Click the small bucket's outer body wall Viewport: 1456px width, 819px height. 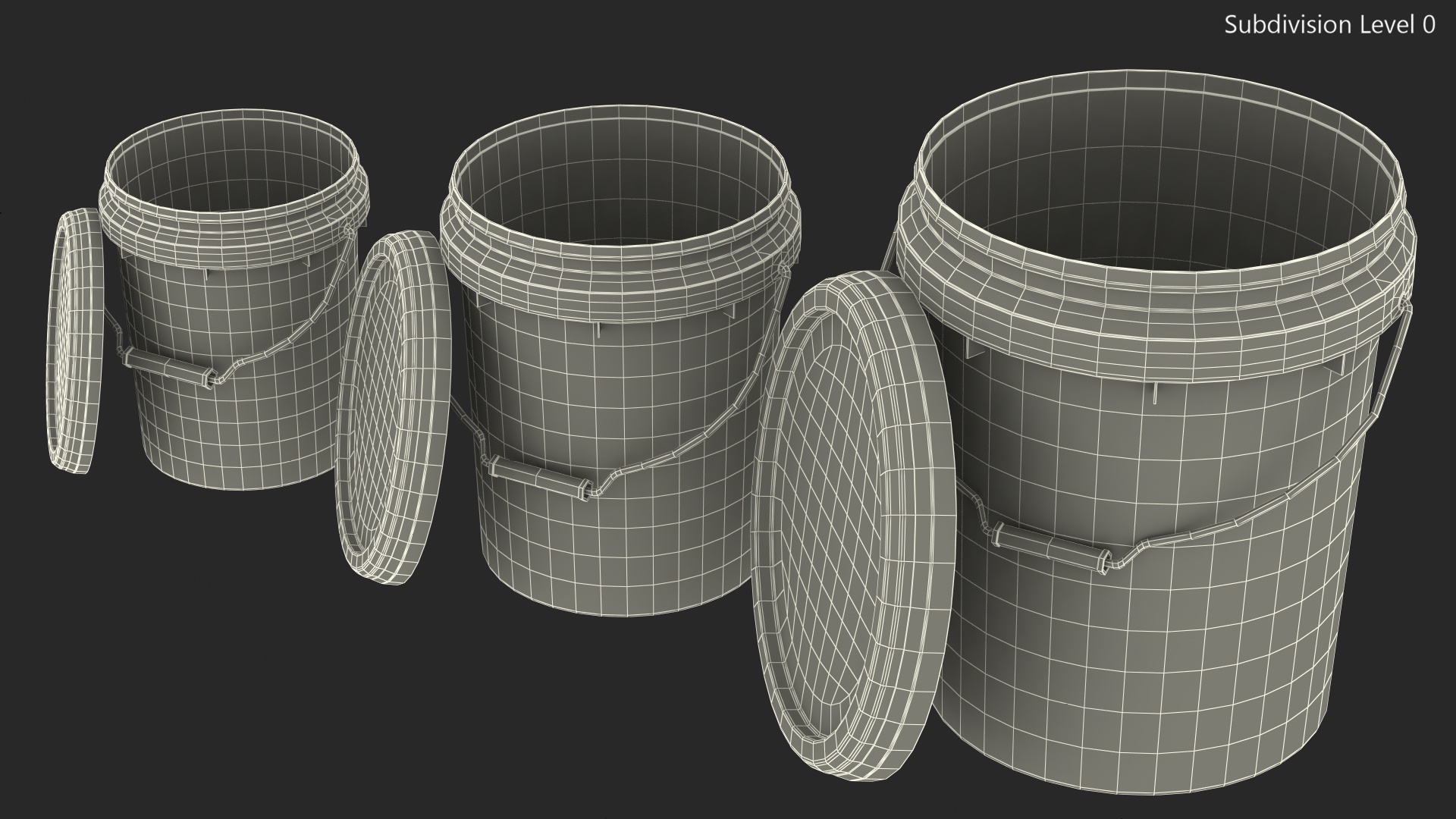click(250, 432)
